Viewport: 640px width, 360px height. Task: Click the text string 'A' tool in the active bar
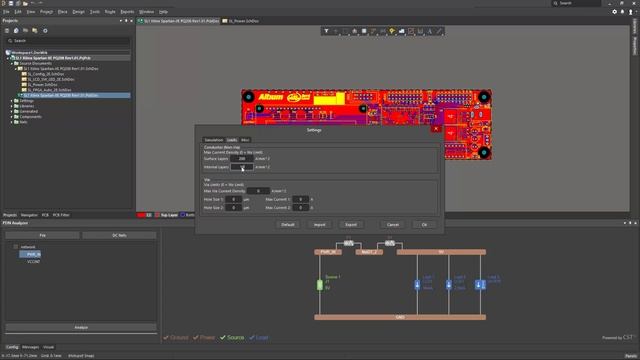[429, 31]
